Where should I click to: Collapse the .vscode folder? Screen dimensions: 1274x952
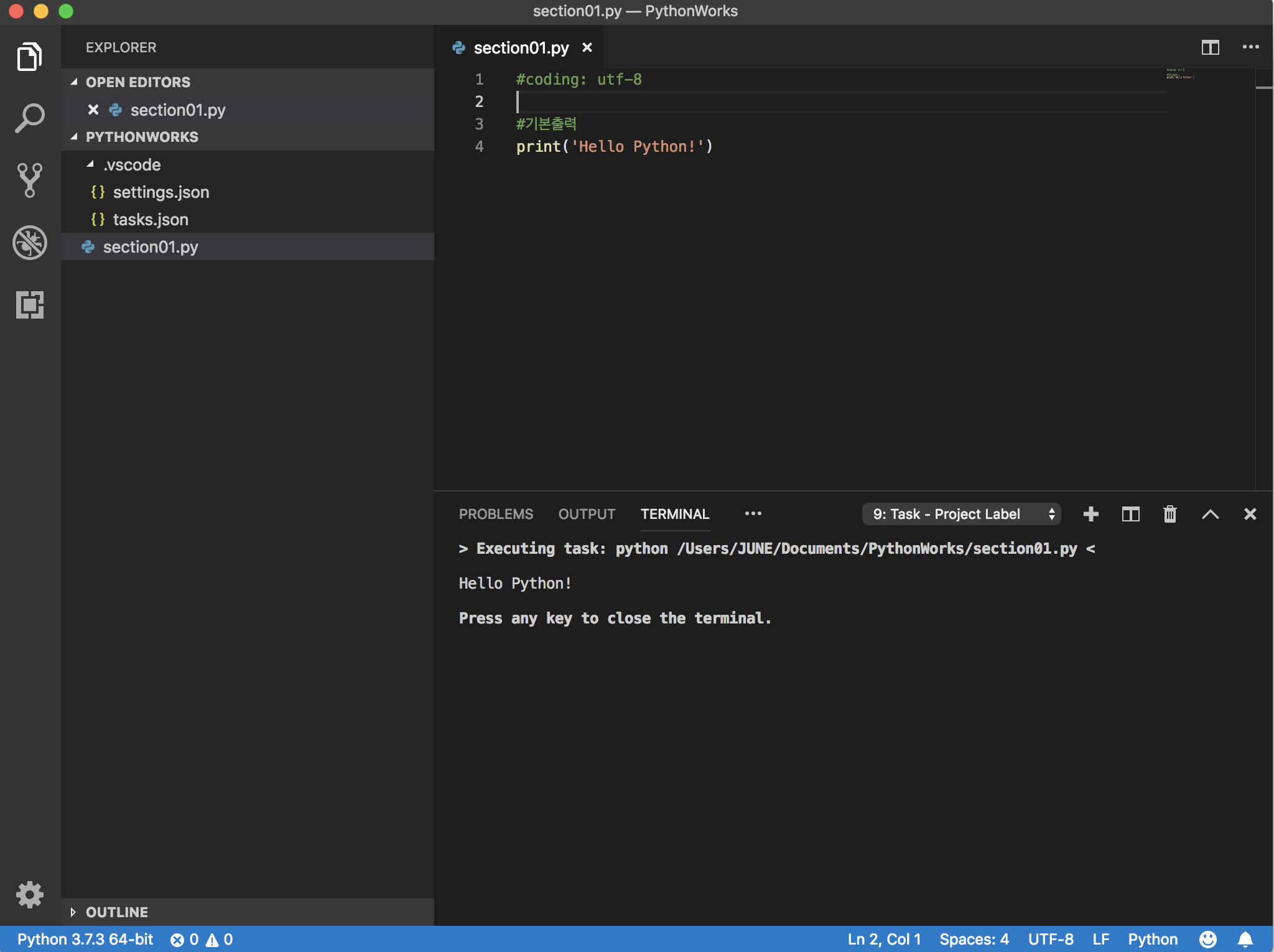(131, 165)
